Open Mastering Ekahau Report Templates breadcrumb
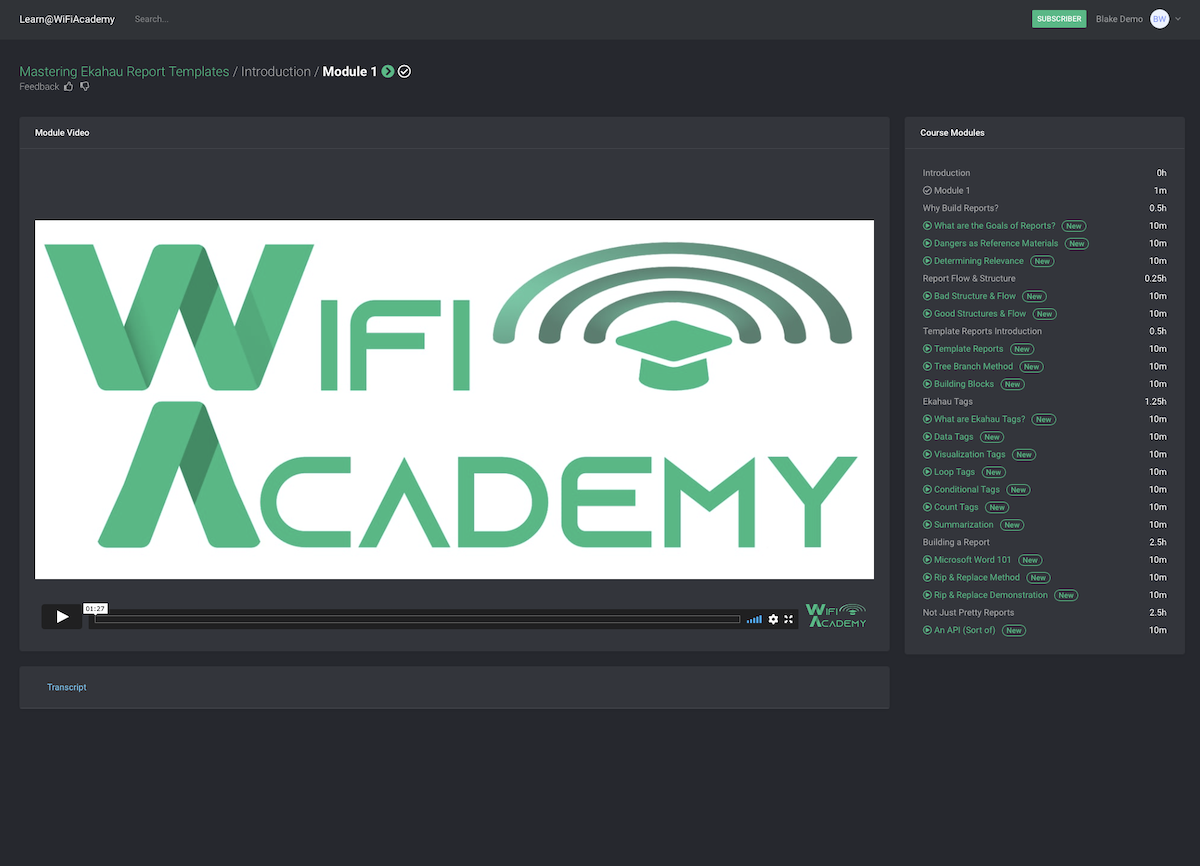Image resolution: width=1200 pixels, height=866 pixels. (x=124, y=72)
